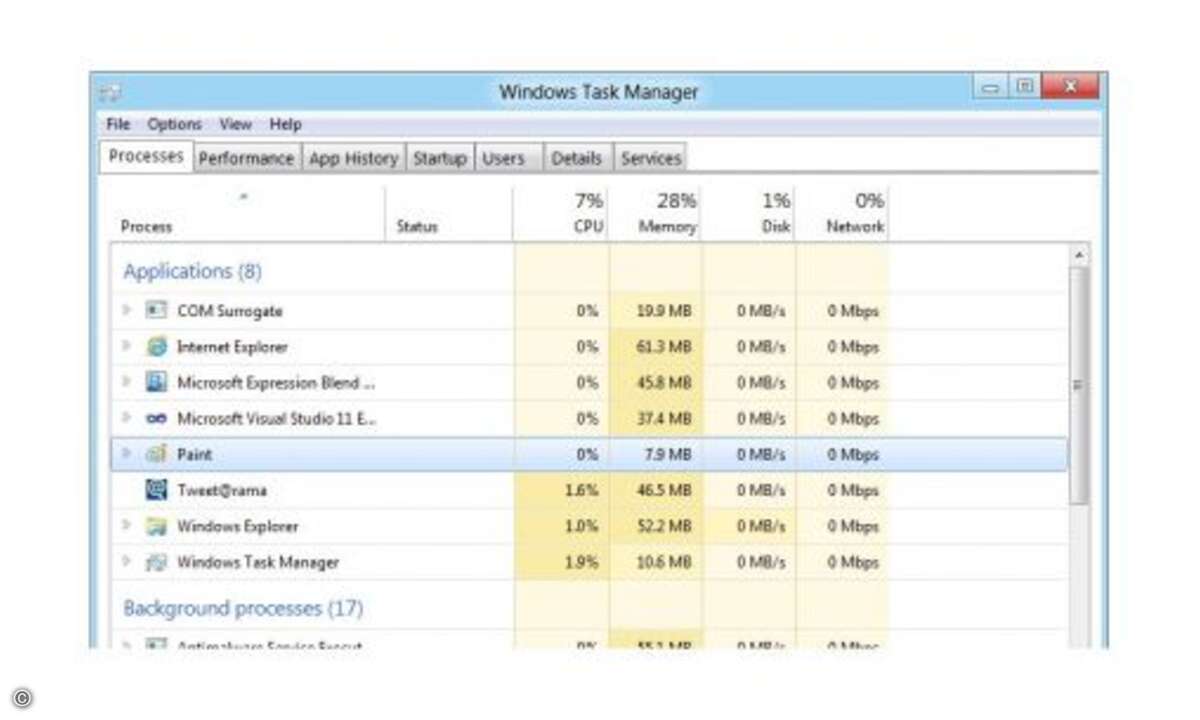Click the 37.4 MB memory value

pyautogui.click(x=665, y=419)
